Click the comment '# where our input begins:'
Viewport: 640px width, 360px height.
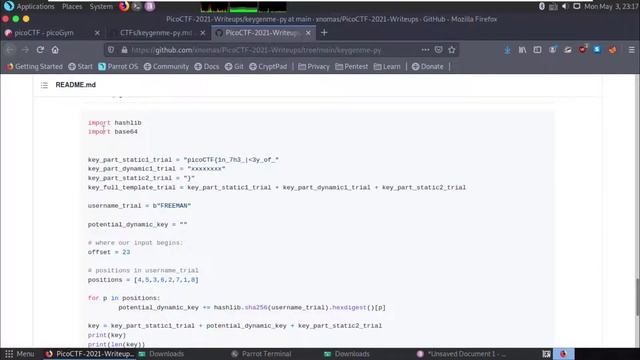[x=136, y=243]
